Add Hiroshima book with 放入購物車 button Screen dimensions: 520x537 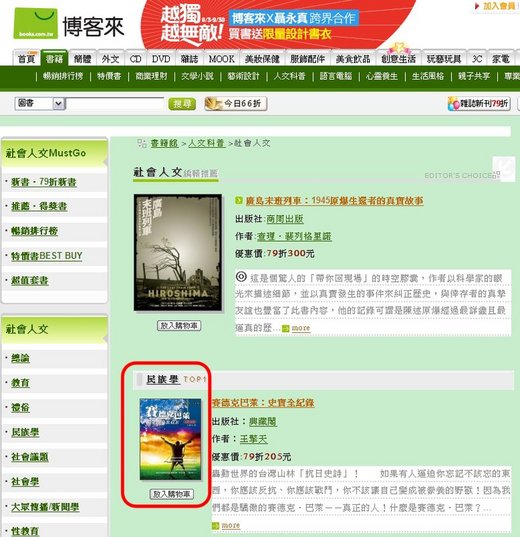pyautogui.click(x=179, y=325)
